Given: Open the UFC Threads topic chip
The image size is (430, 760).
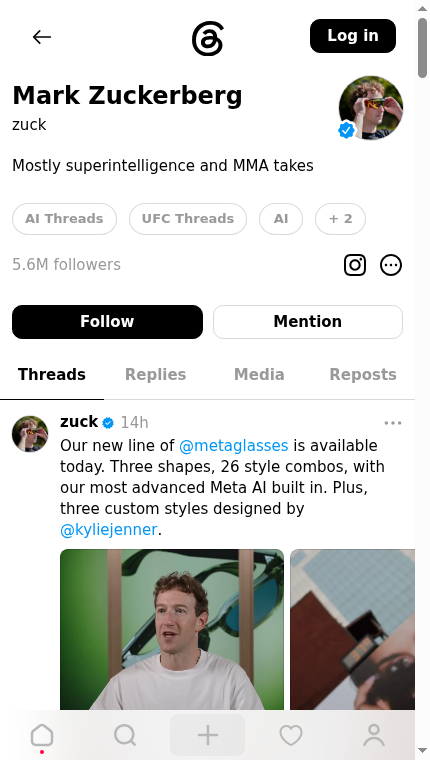Looking at the screenshot, I should [x=188, y=219].
